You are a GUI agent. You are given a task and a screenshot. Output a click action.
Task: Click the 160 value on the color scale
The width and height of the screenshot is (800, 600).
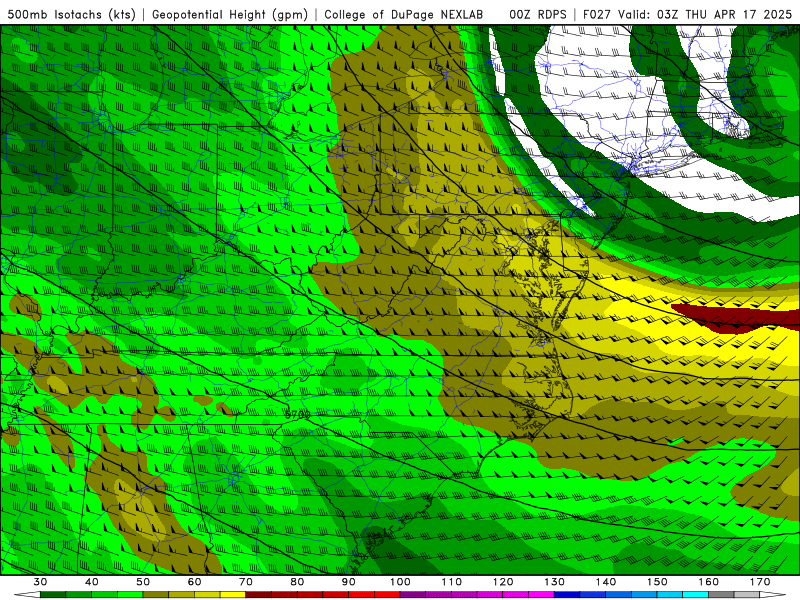click(x=709, y=582)
